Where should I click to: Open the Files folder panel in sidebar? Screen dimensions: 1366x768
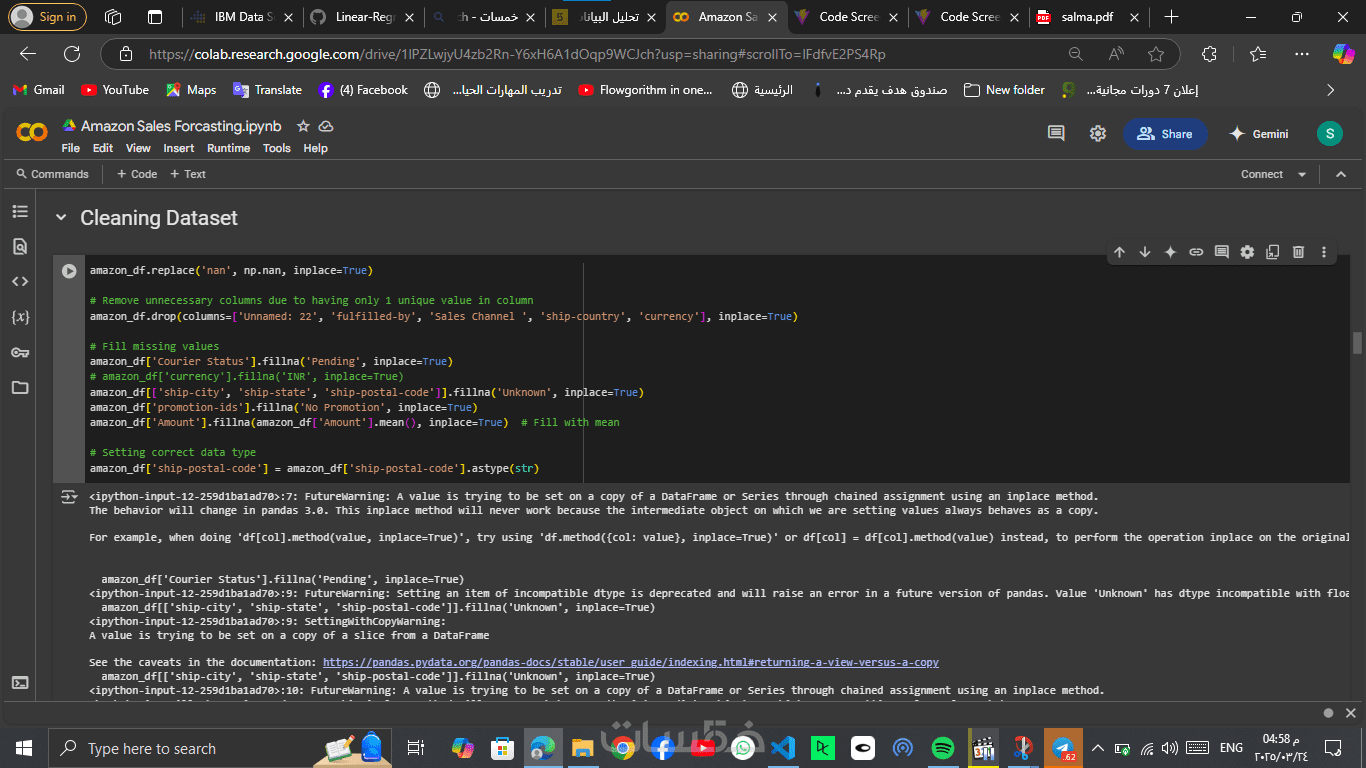pos(20,387)
